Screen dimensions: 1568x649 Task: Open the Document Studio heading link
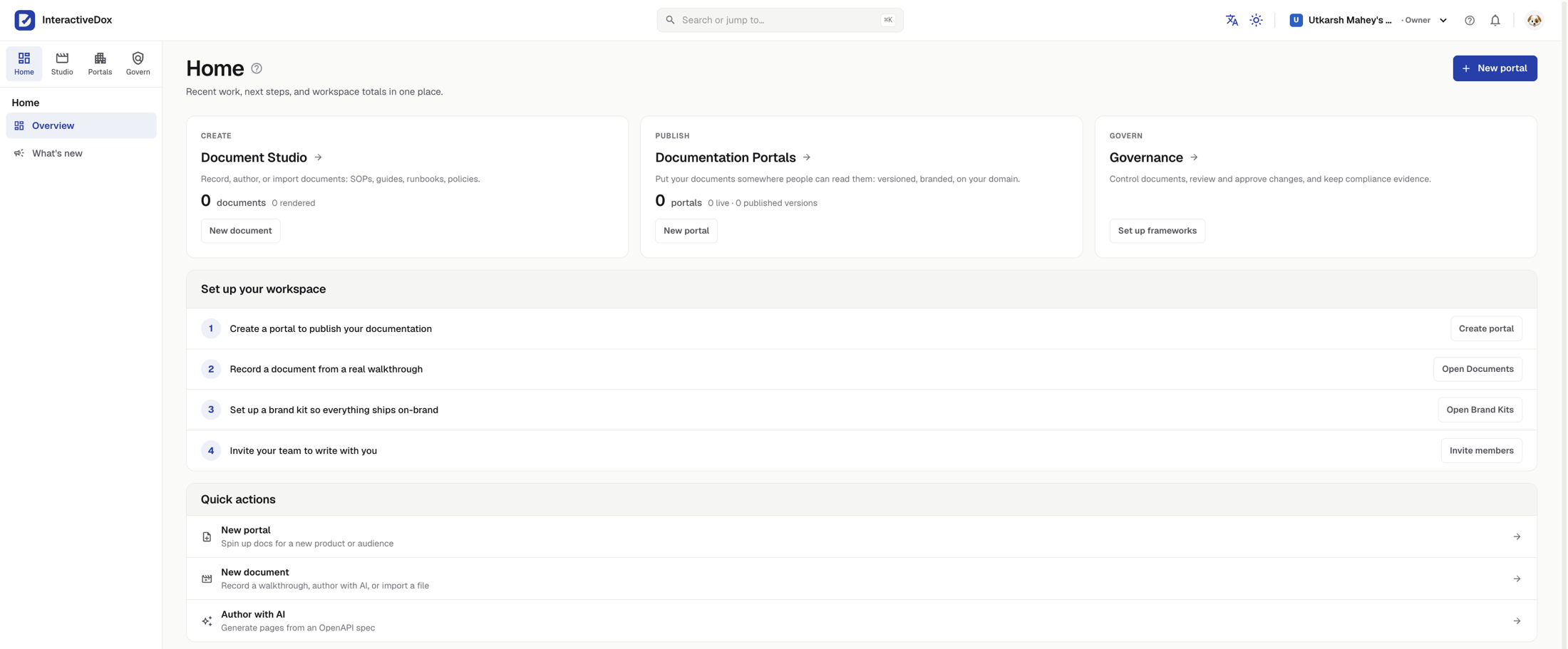[x=254, y=157]
